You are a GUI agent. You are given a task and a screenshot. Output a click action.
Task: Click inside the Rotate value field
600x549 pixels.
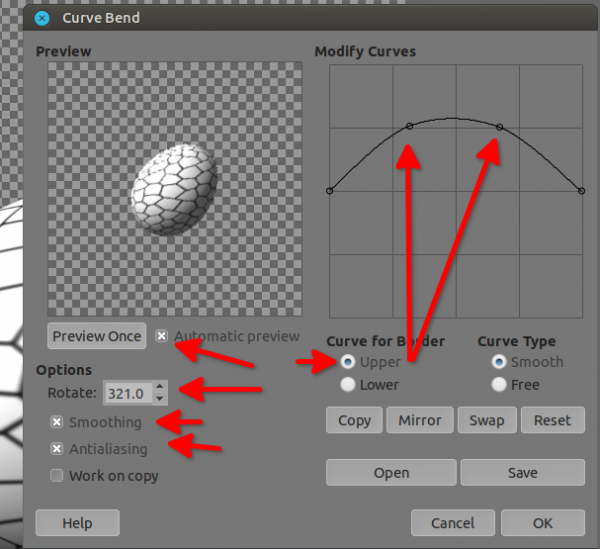pyautogui.click(x=128, y=393)
